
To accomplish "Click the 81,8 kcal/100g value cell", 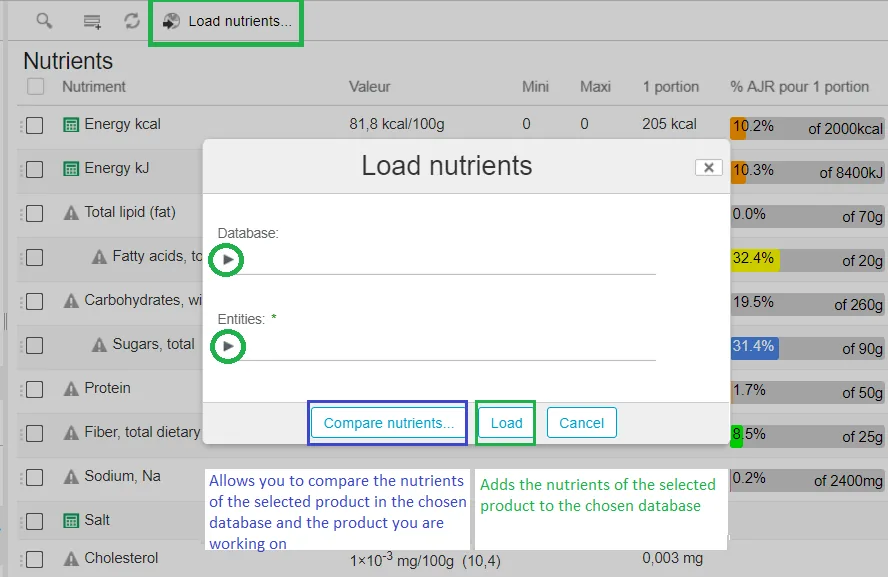I will (396, 124).
